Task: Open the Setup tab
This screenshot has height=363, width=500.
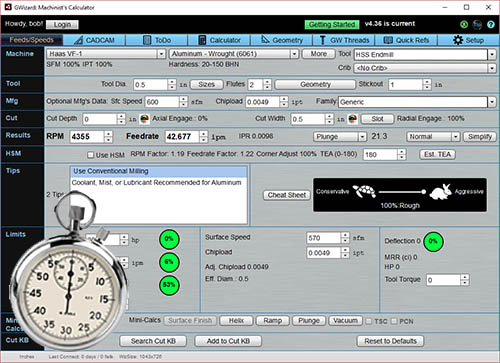Action: pyautogui.click(x=468, y=40)
